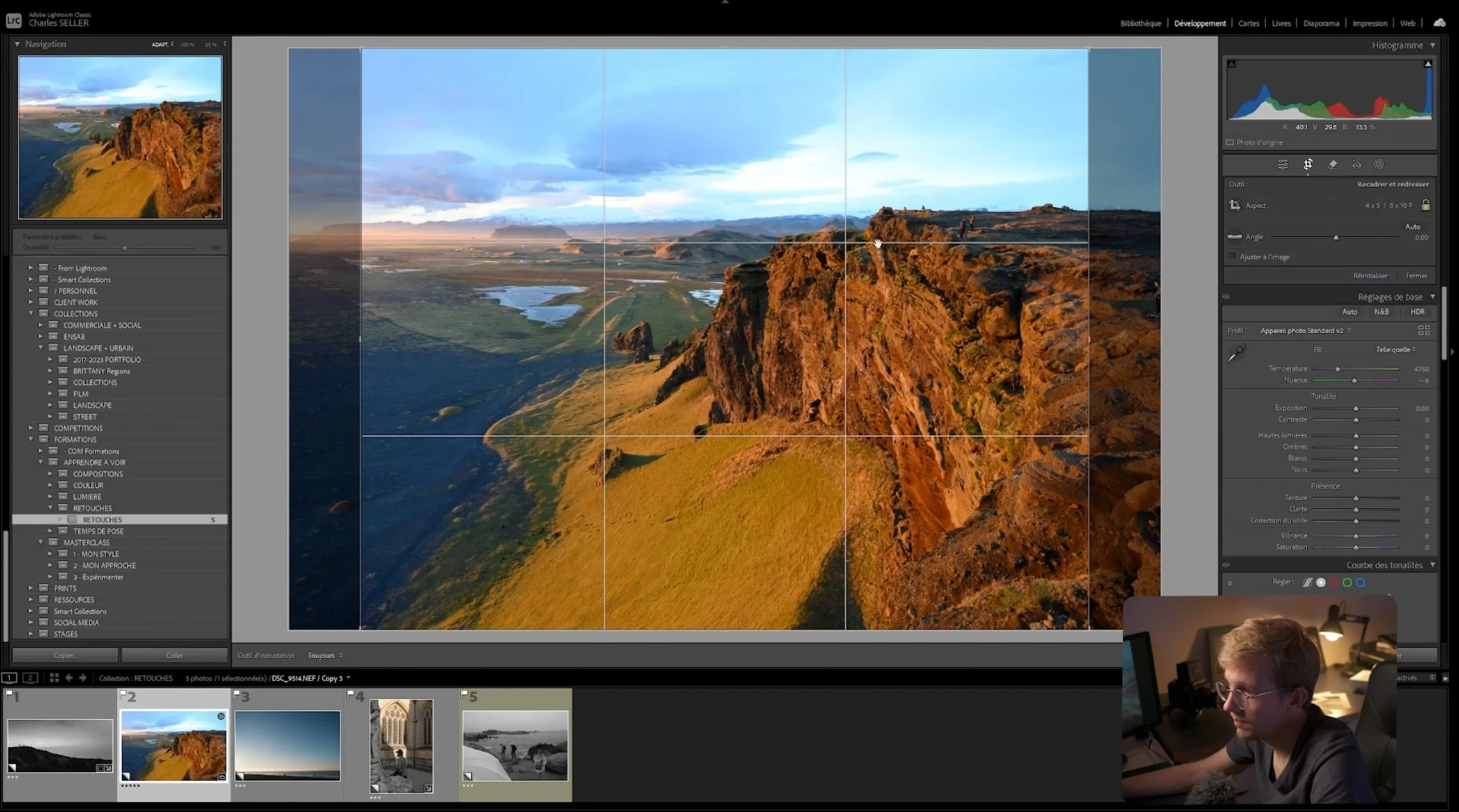This screenshot has height=812, width=1459.
Task: Pick the white balance eyedropper tool
Action: [1237, 352]
